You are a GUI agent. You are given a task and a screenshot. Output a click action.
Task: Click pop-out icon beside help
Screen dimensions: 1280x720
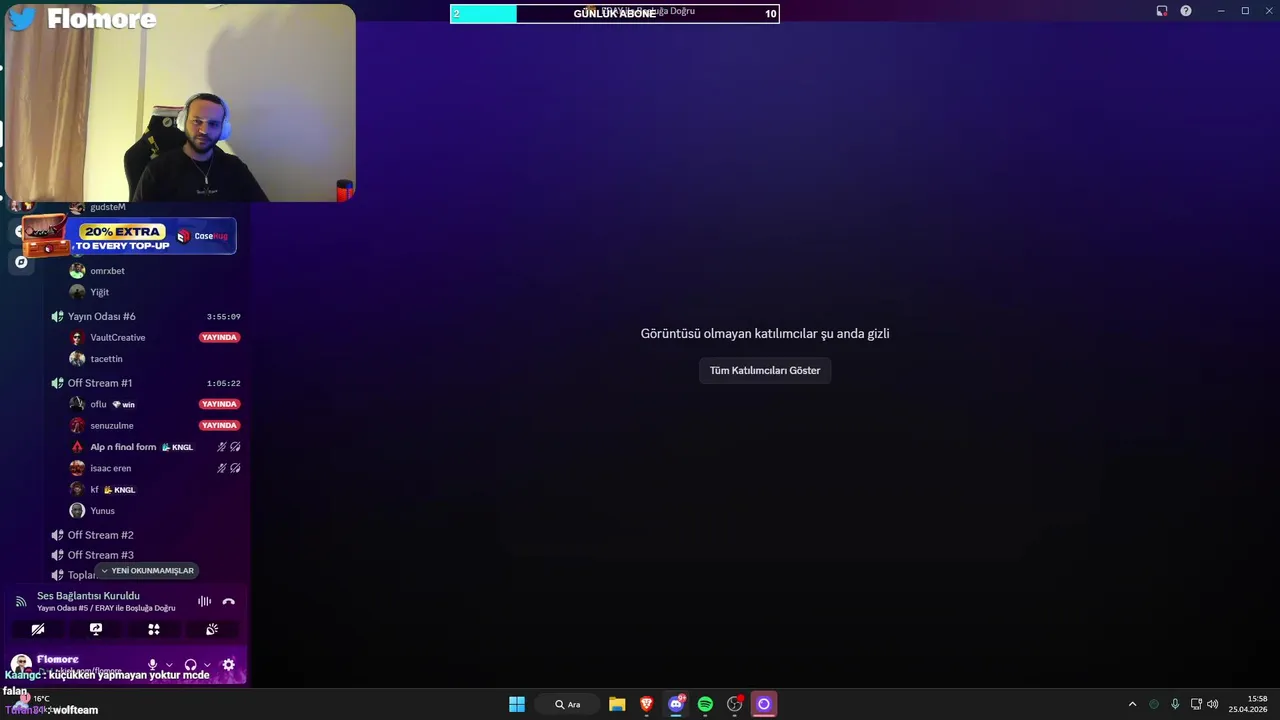(1162, 11)
